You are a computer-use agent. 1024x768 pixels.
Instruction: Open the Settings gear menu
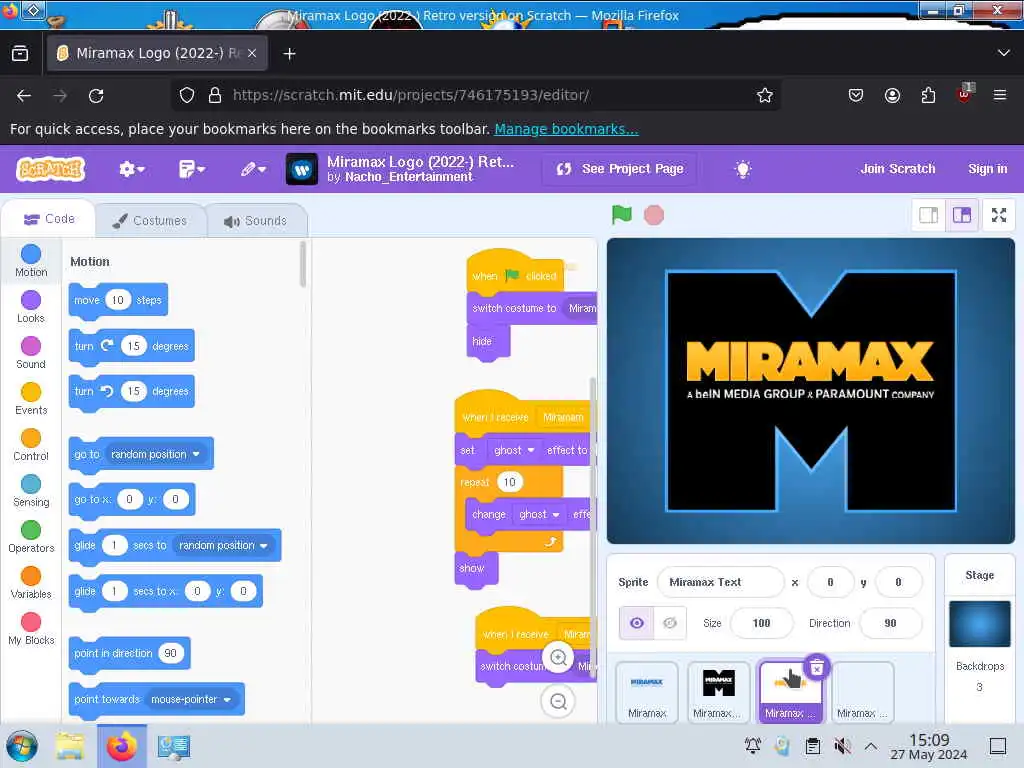(131, 169)
